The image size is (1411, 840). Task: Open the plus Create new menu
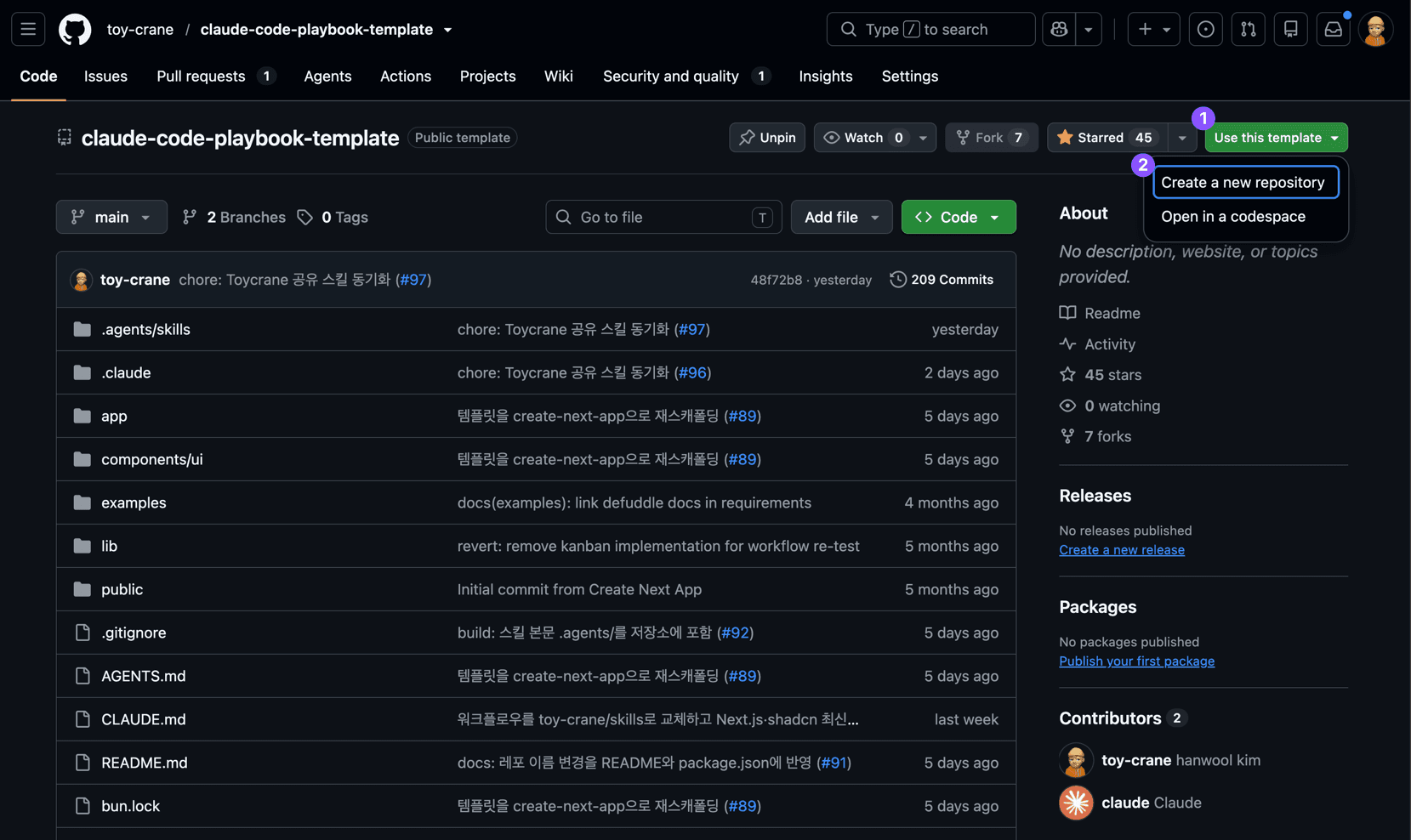(x=1154, y=29)
